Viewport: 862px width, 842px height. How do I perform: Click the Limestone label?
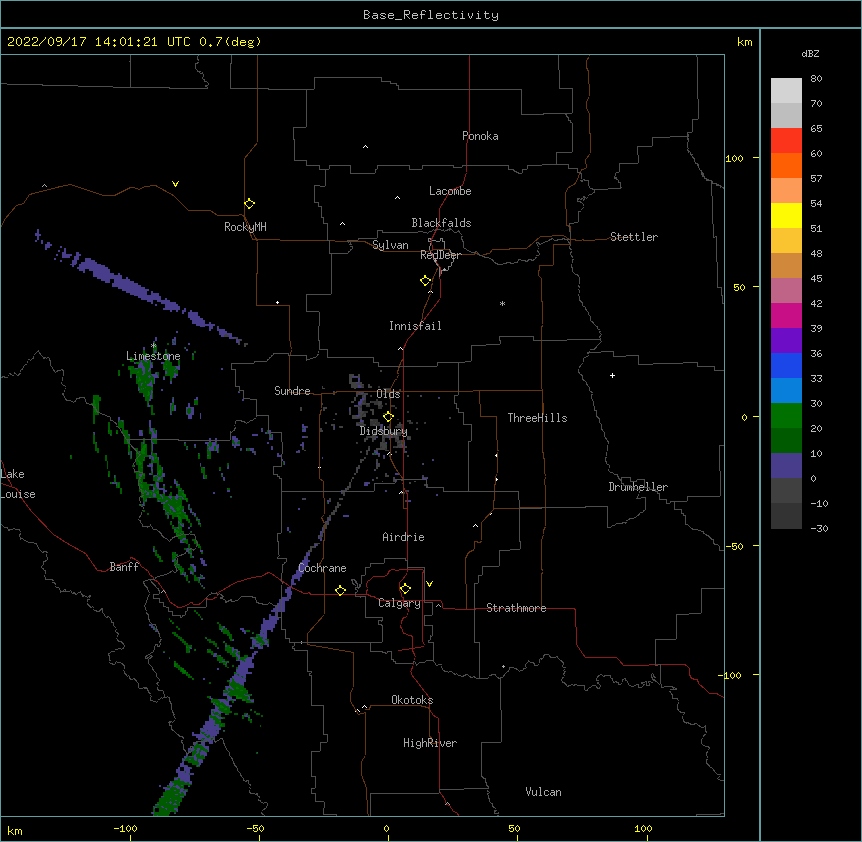pos(153,356)
